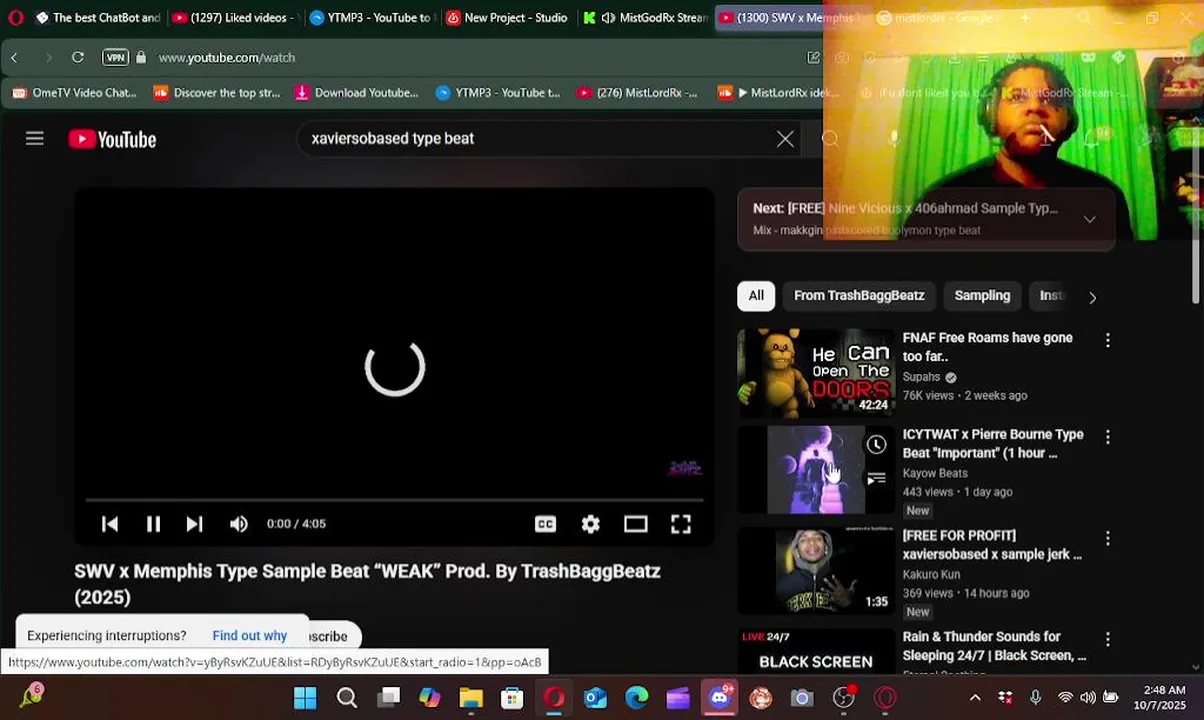
Task: Toggle the system tray microphone icon
Action: (x=1035, y=697)
